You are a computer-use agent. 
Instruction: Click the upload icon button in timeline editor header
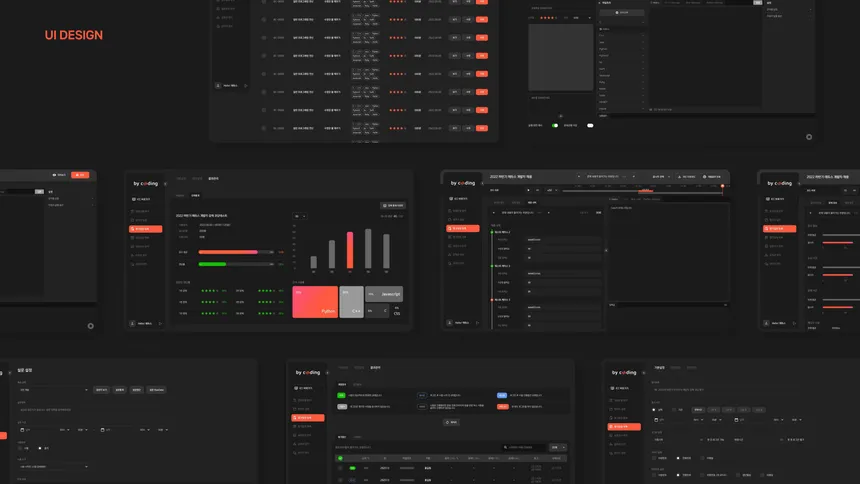pyautogui.click(x=687, y=177)
